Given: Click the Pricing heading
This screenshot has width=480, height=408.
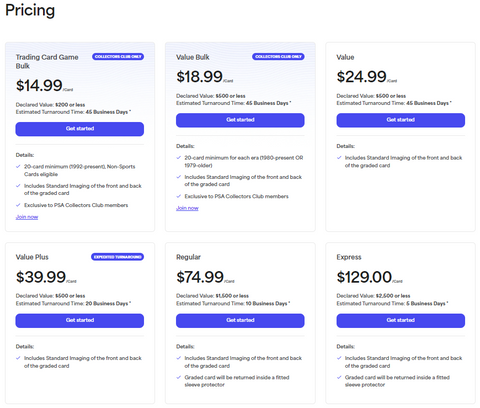Looking at the screenshot, I should [x=30, y=10].
